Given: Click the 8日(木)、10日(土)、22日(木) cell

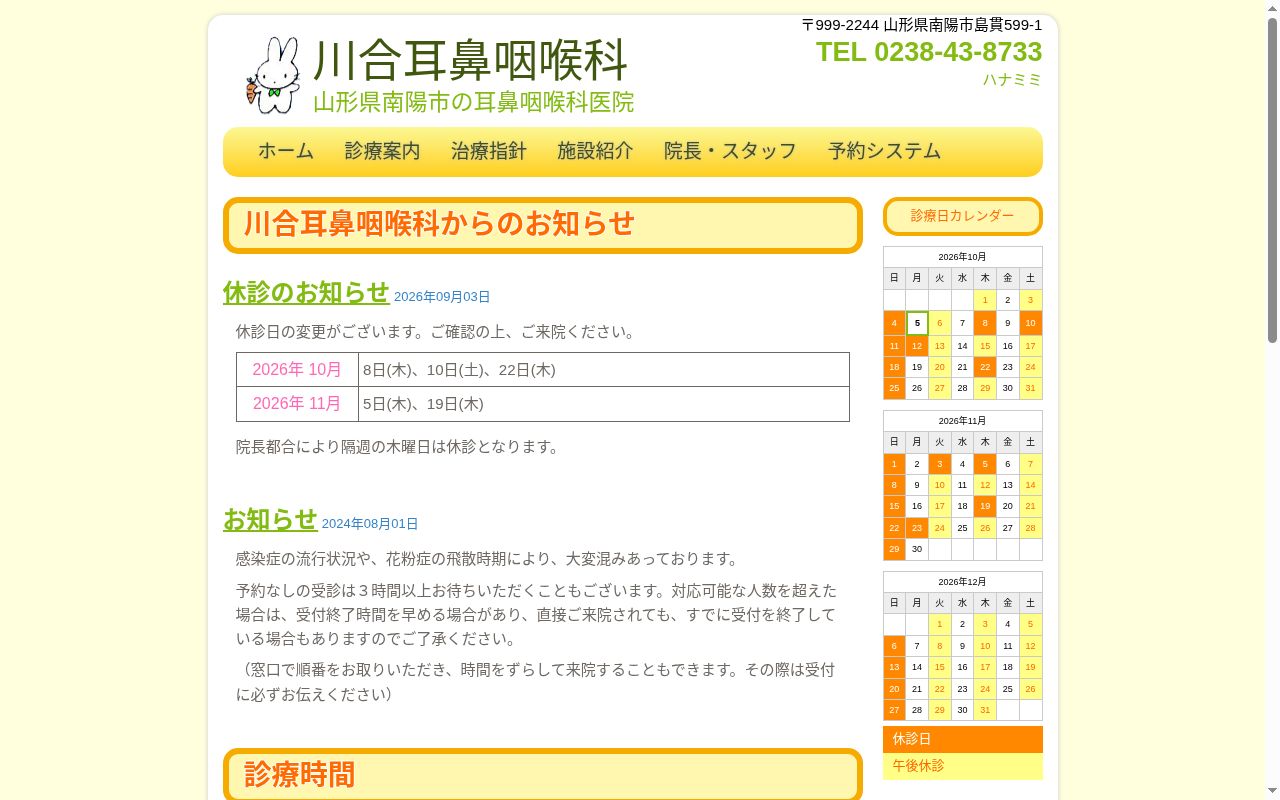Looking at the screenshot, I should pyautogui.click(x=604, y=370).
